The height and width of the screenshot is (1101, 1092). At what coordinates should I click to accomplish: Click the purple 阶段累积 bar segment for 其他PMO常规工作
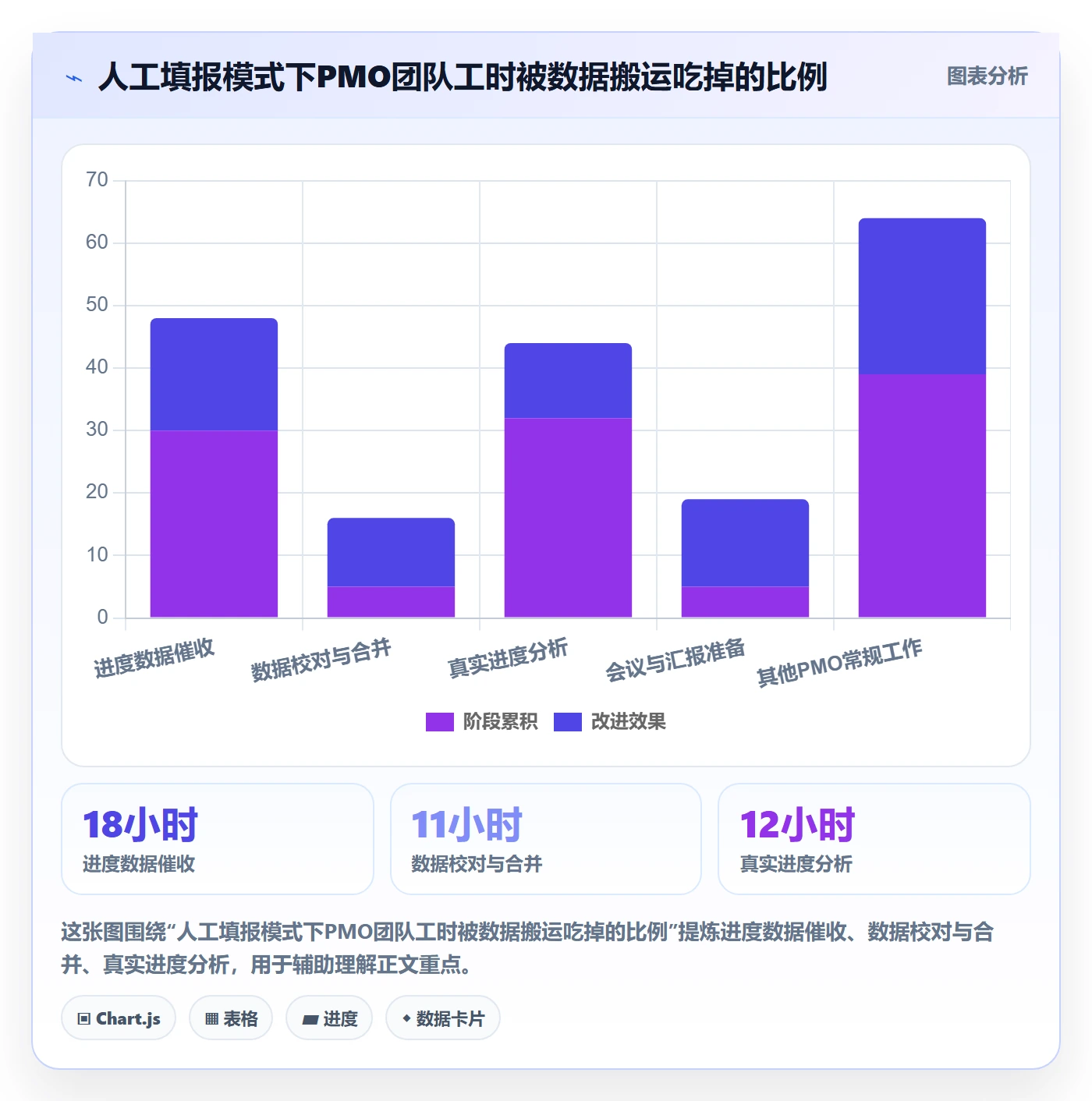click(x=922, y=496)
